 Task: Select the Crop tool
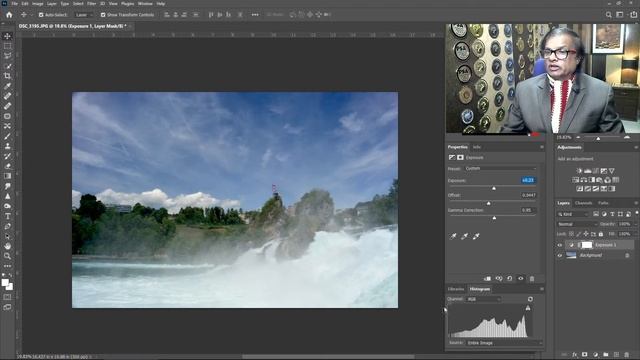pyautogui.click(x=7, y=76)
